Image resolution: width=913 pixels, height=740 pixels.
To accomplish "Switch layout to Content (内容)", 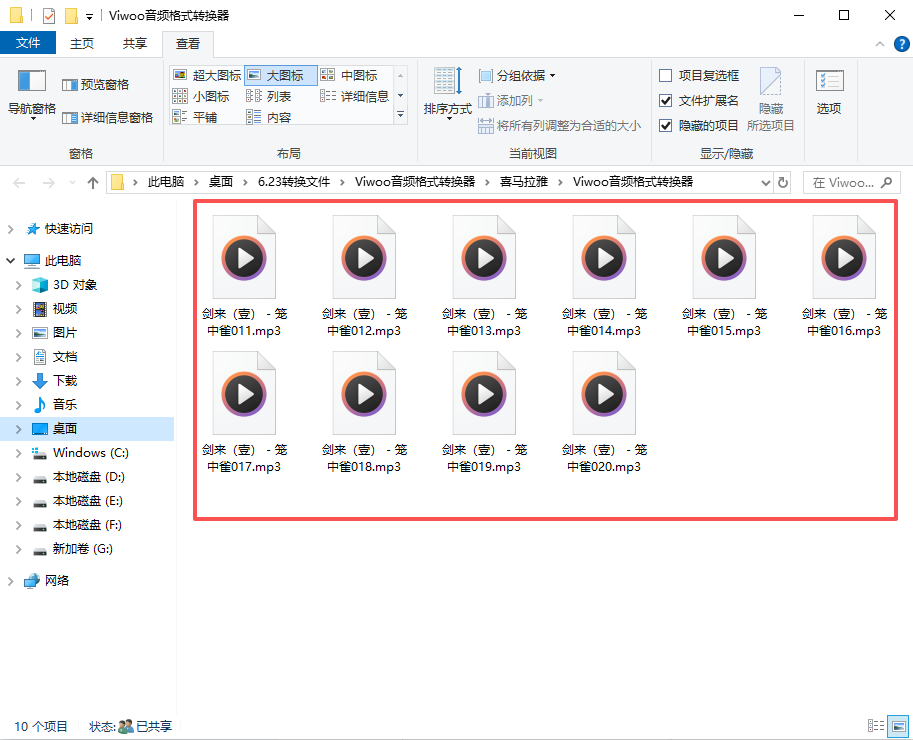I will tap(268, 117).
